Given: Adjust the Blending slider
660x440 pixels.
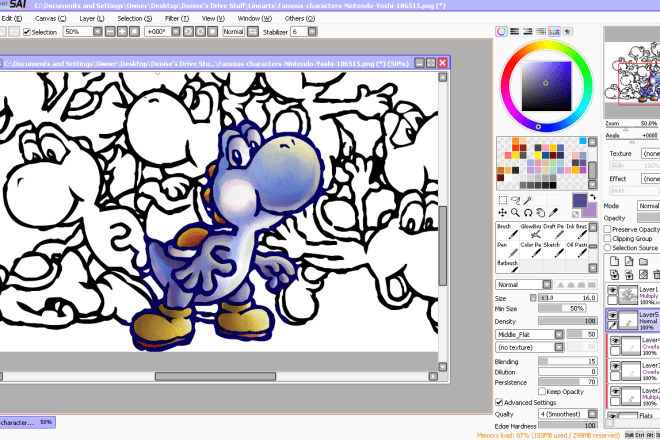Looking at the screenshot, I should pos(567,361).
